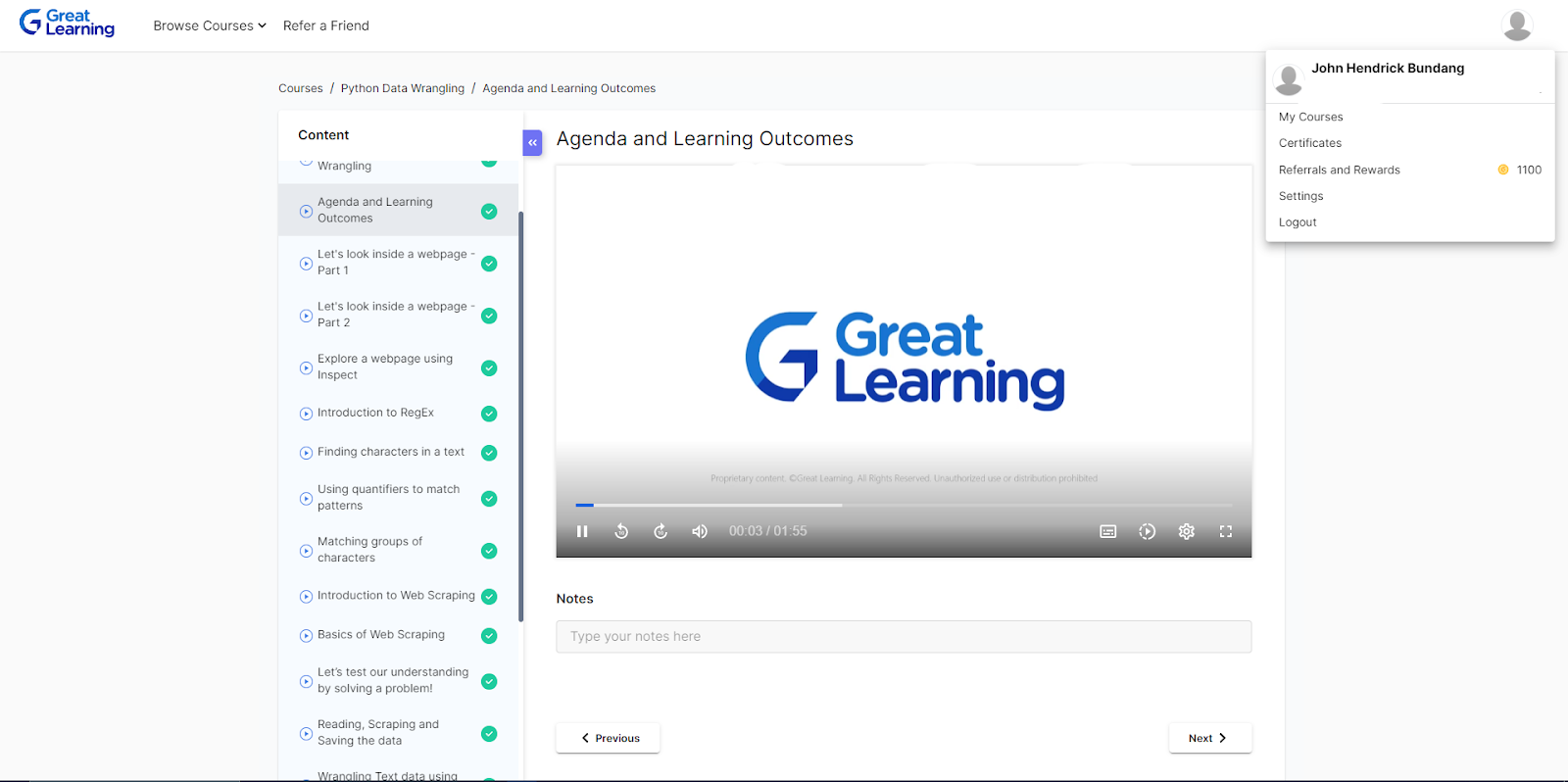
Task: Open lesson Reading, Scraping and Saving the data
Action: [378, 732]
